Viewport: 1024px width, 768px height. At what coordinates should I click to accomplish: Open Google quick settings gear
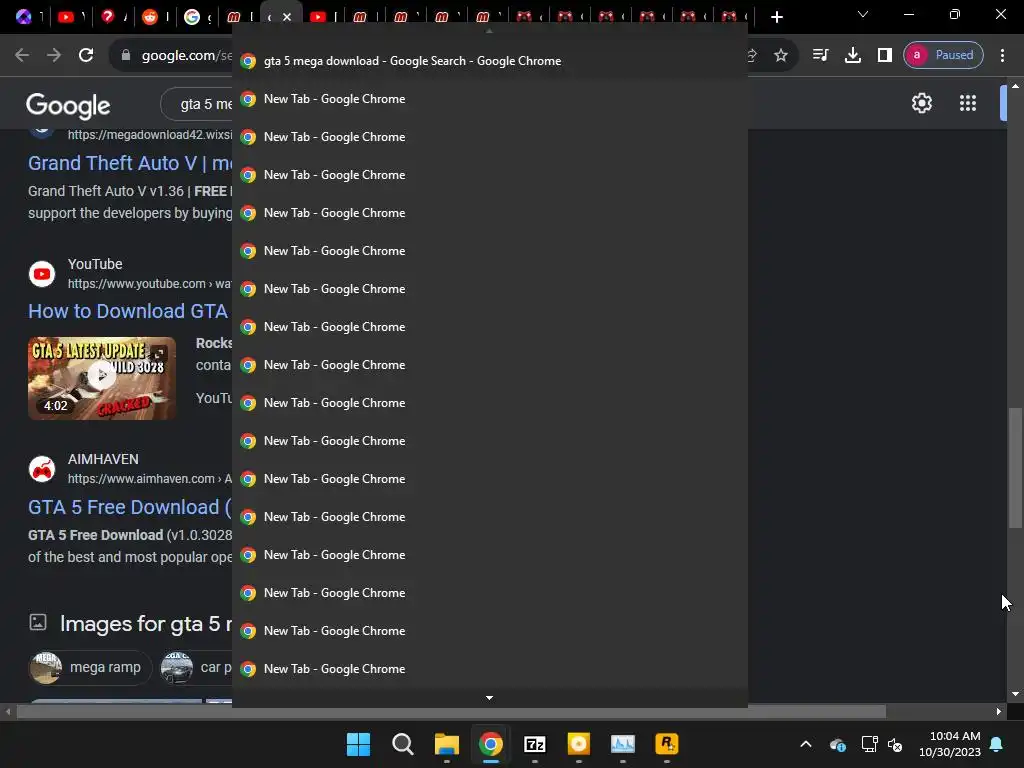[x=921, y=103]
